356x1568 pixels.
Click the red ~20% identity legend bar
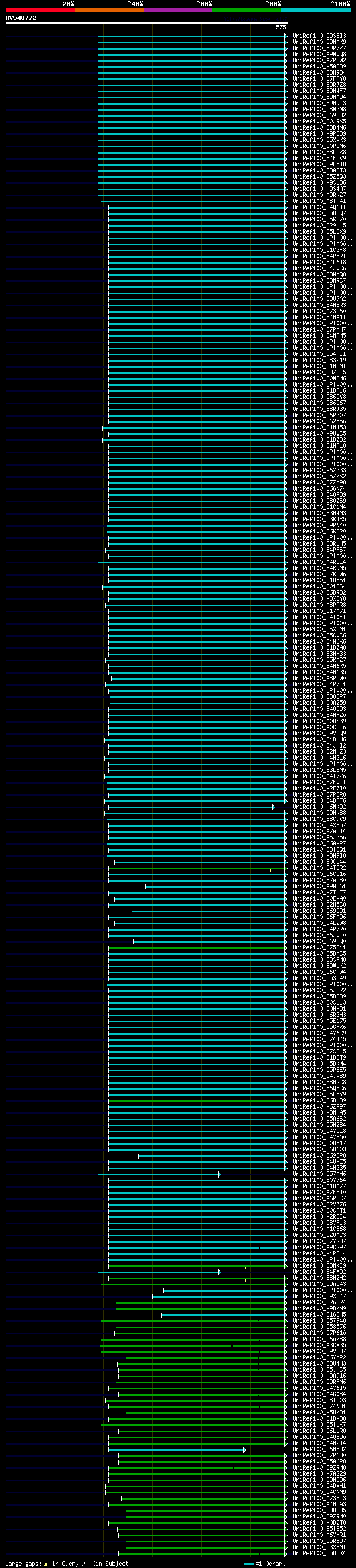coord(39,10)
